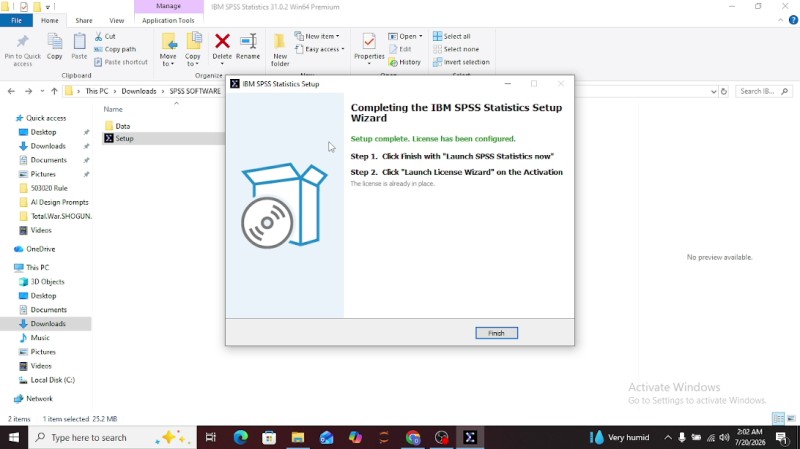Click the Manage contextual tab
The height and width of the screenshot is (449, 800).
(x=168, y=6)
